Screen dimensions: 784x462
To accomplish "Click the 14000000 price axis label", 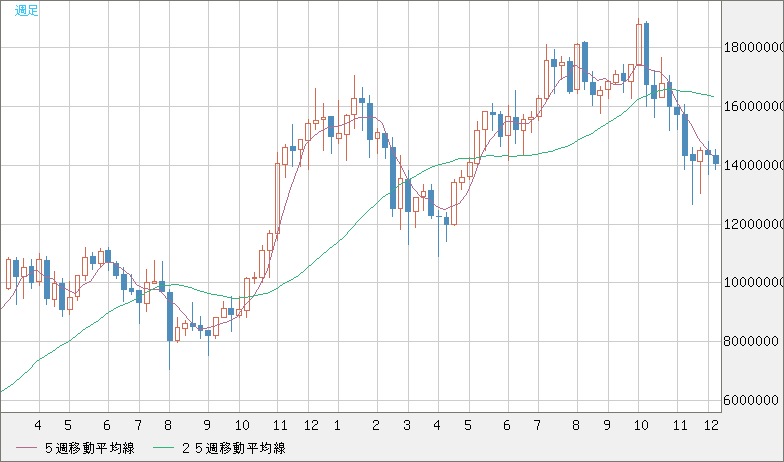I will (x=753, y=165).
